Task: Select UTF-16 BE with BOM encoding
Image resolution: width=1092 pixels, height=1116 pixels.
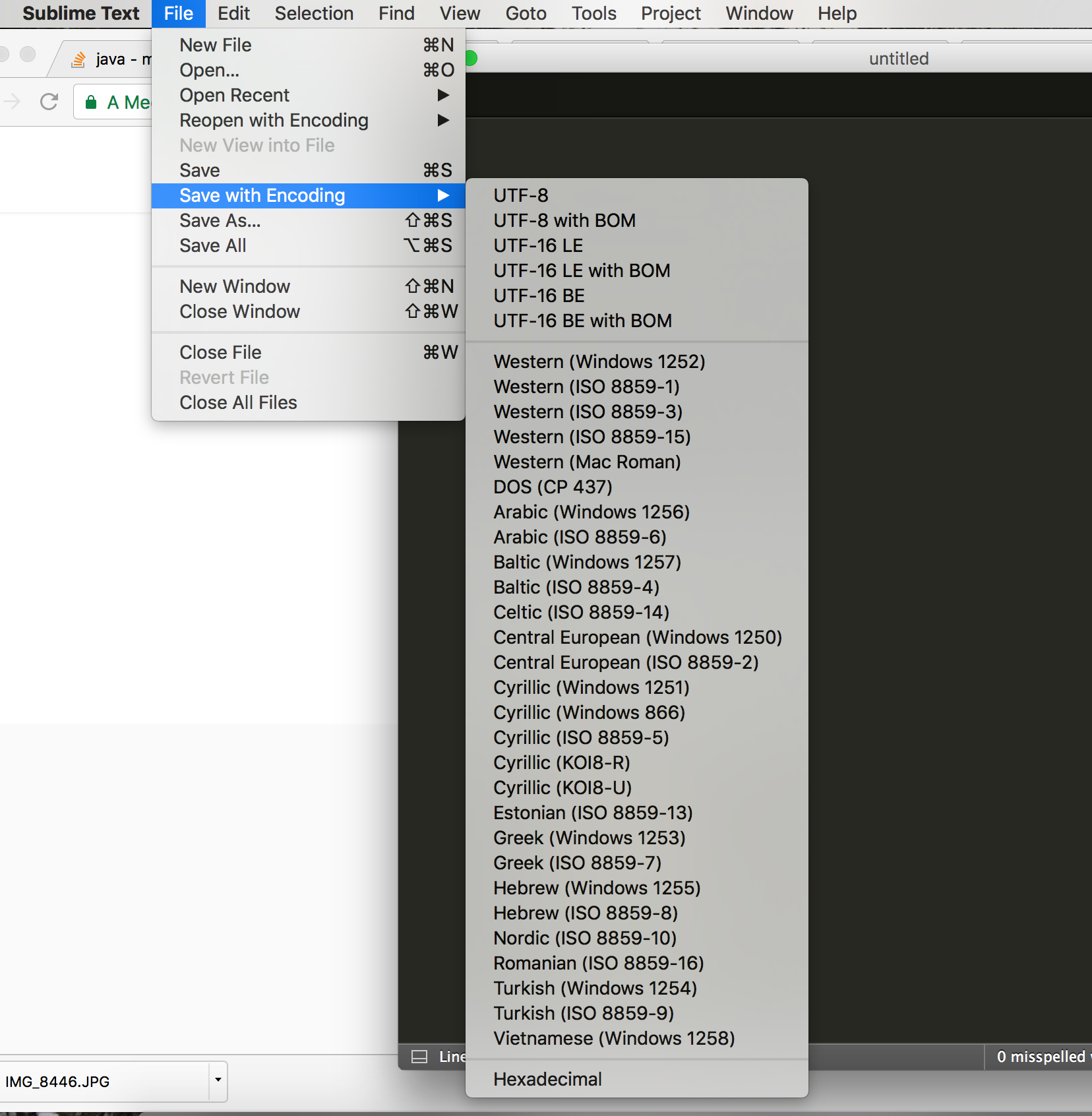Action: (x=637, y=321)
